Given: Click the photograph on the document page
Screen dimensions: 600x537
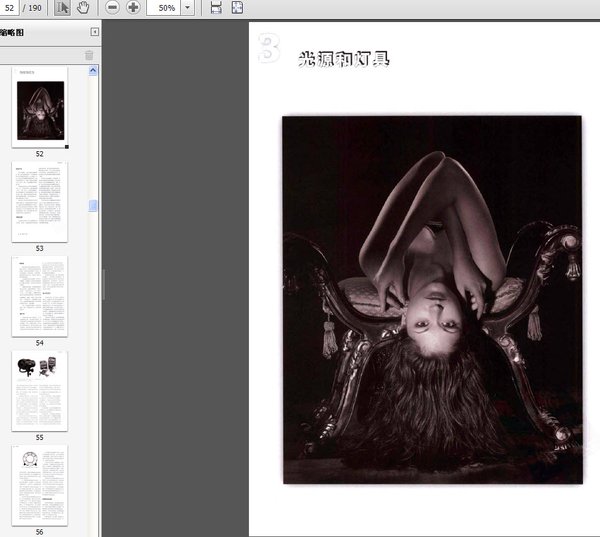Looking at the screenshot, I should [432, 300].
